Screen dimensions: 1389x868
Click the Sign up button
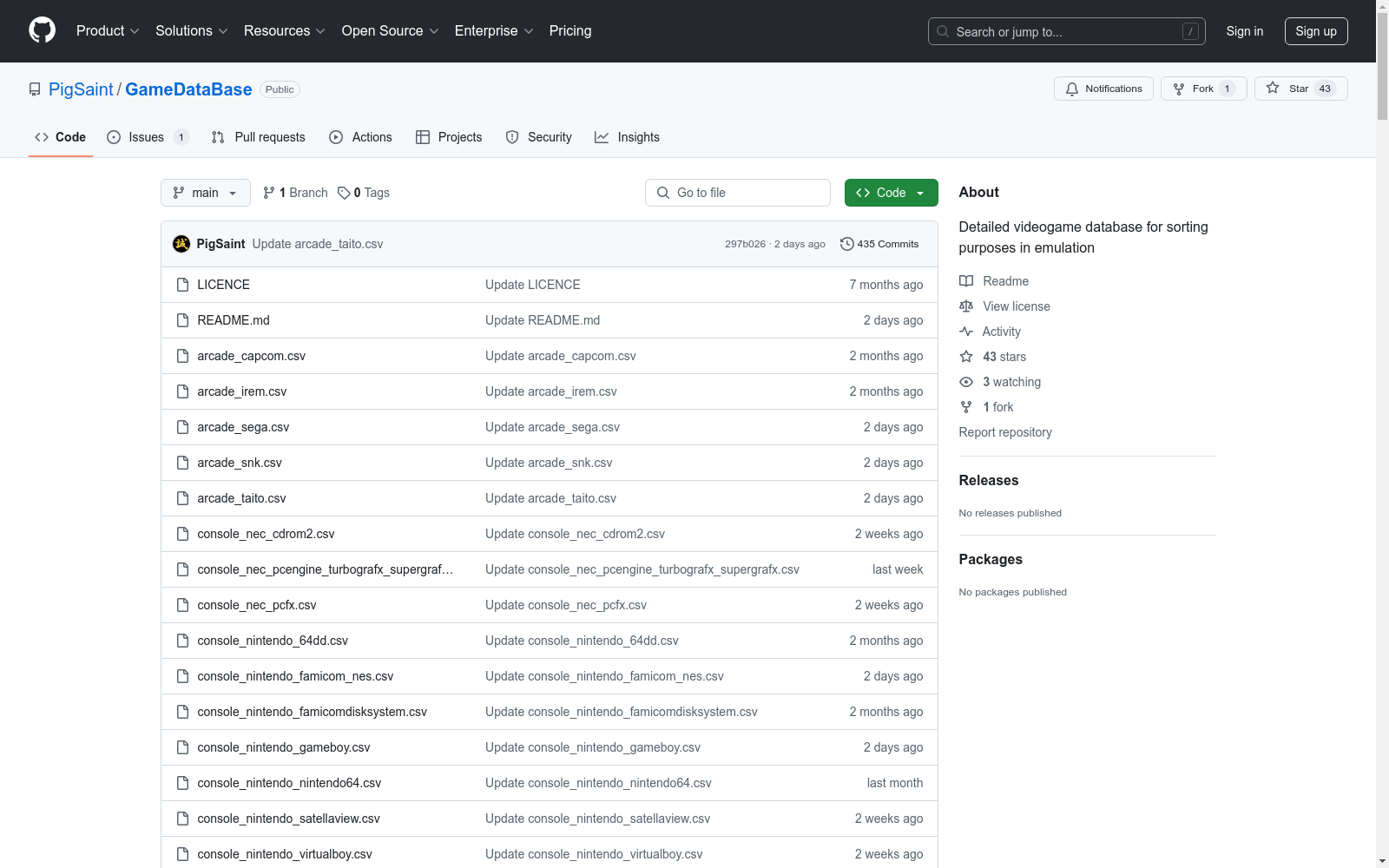pyautogui.click(x=1316, y=31)
